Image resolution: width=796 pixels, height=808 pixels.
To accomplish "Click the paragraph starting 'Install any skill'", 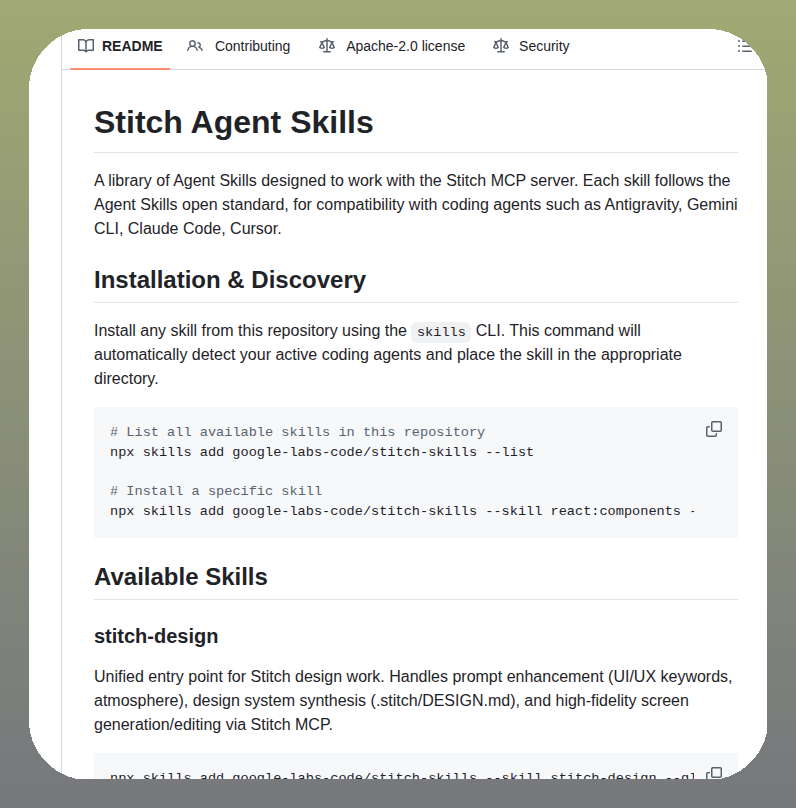I will click(x=387, y=355).
